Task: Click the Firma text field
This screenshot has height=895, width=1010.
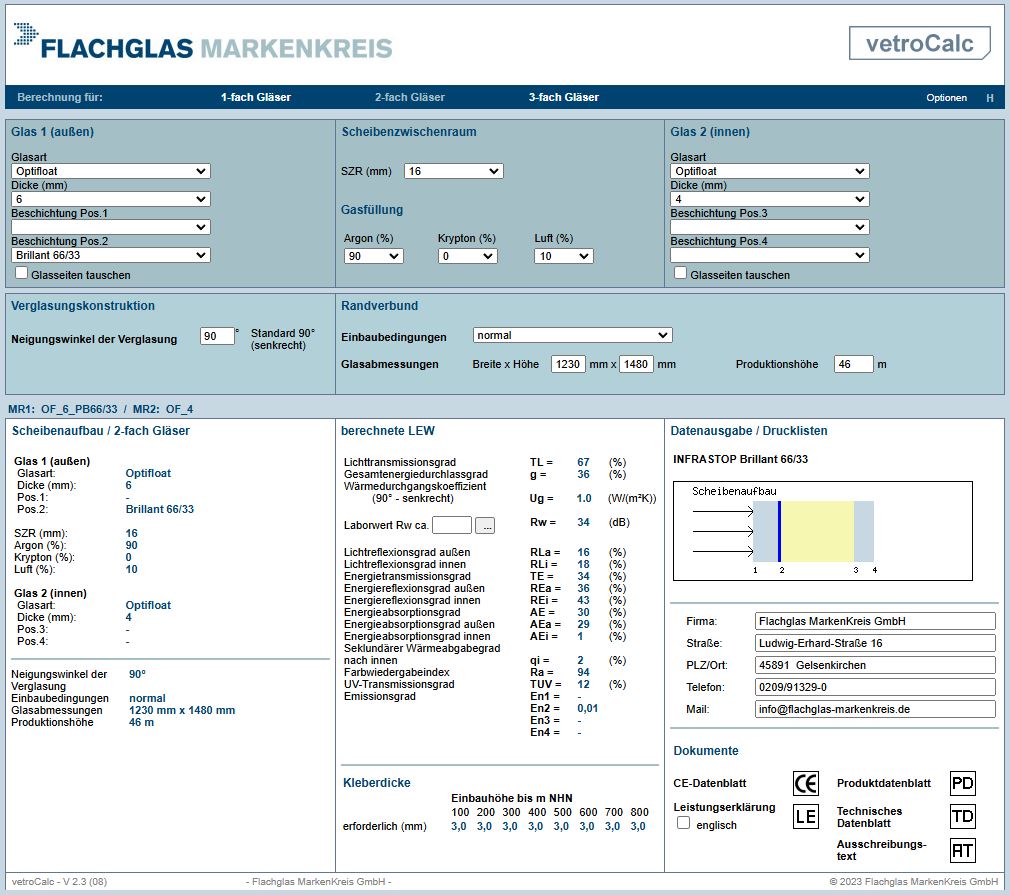Action: point(875,621)
